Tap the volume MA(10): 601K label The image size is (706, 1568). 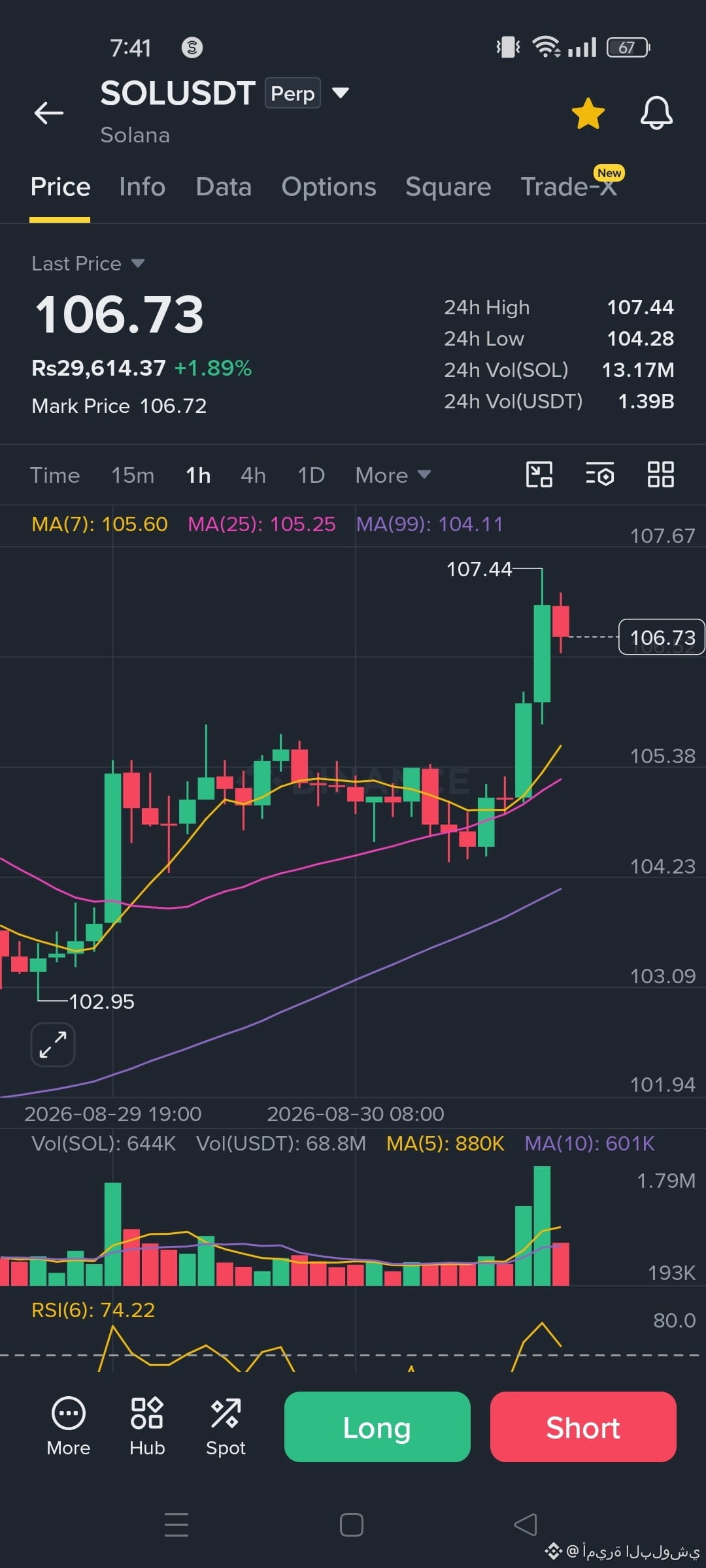590,1143
